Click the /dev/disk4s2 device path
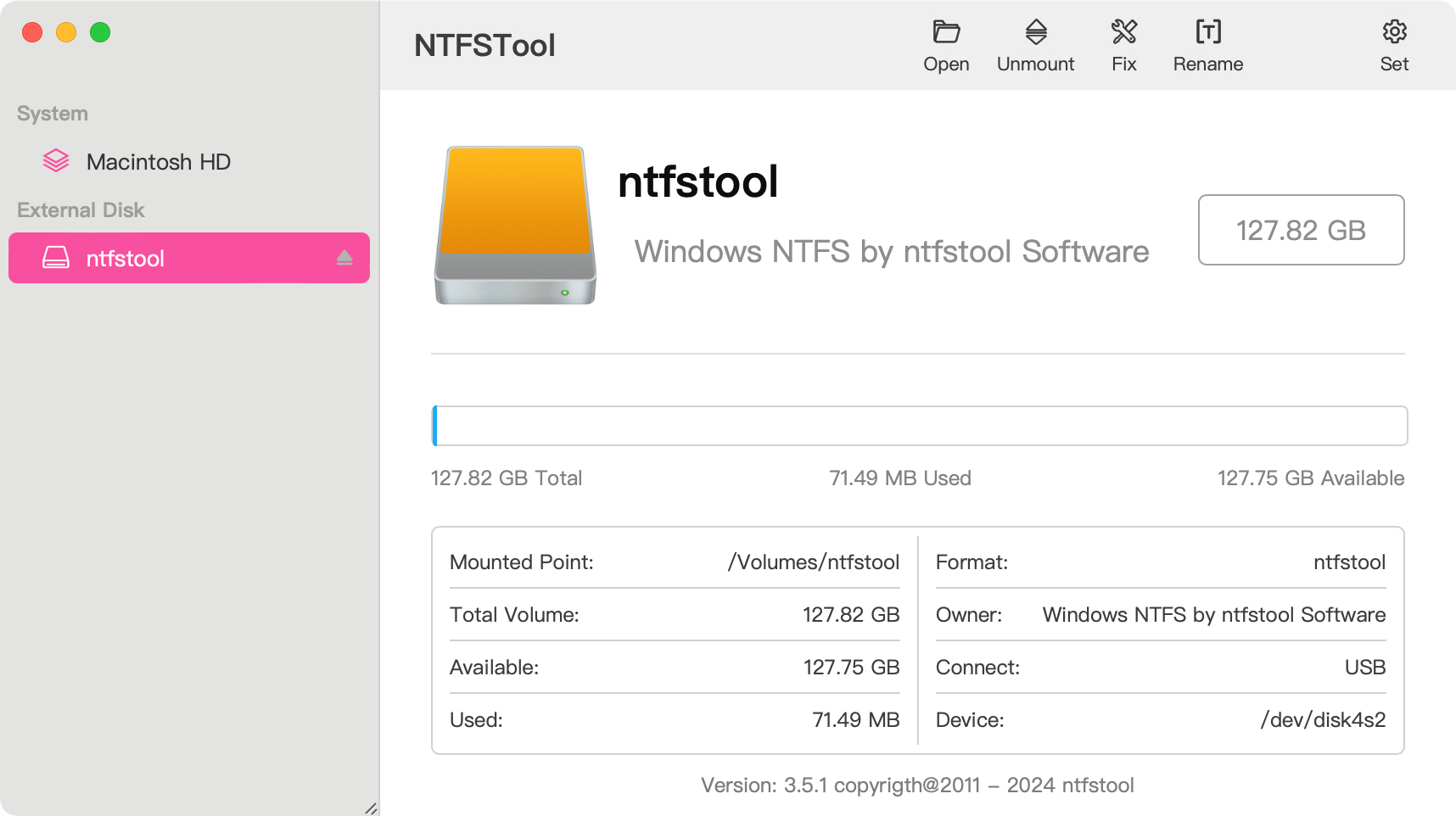This screenshot has height=816, width=1456. (1323, 720)
